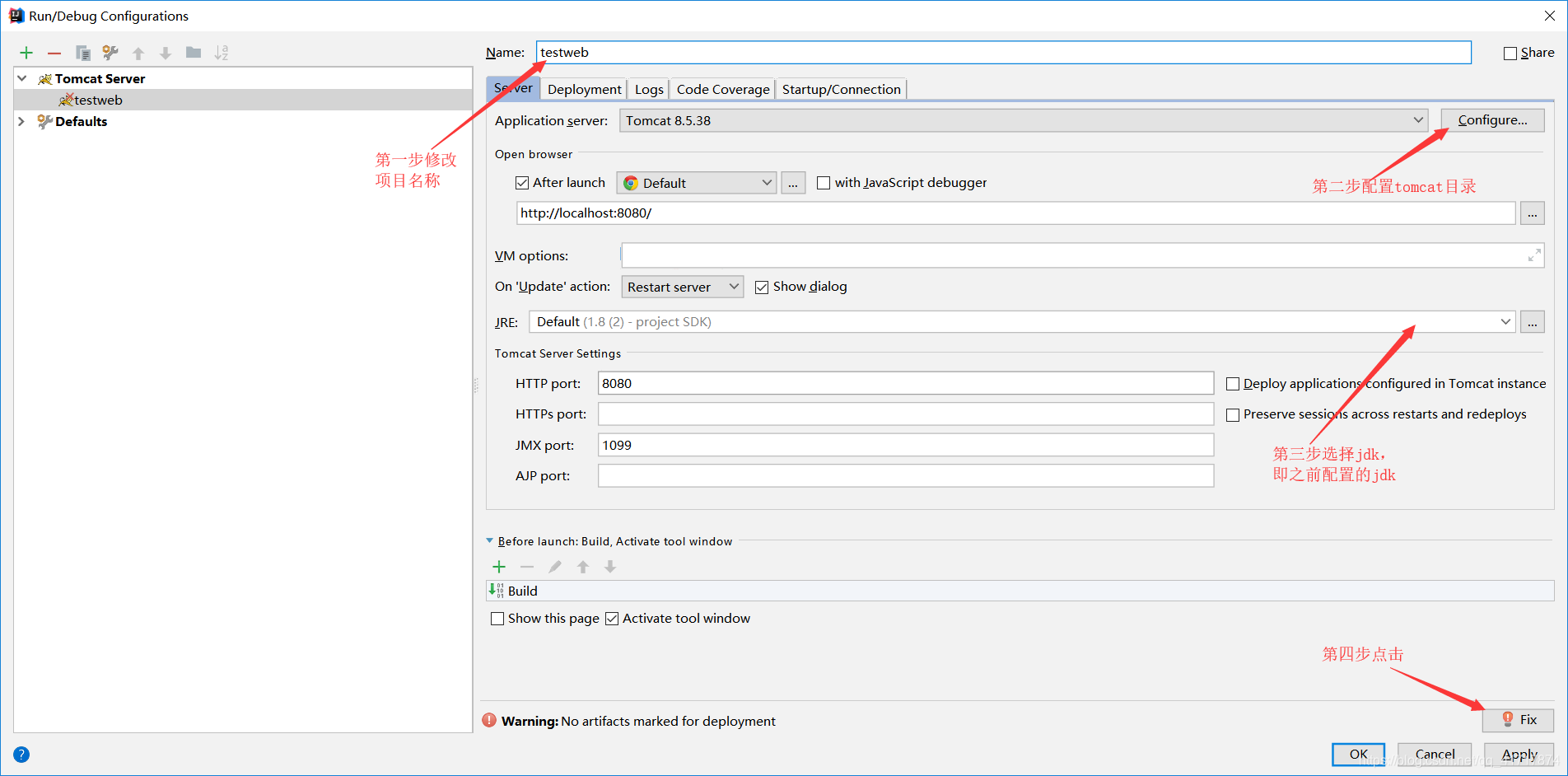Edit before-launch task pencil icon

click(x=555, y=567)
